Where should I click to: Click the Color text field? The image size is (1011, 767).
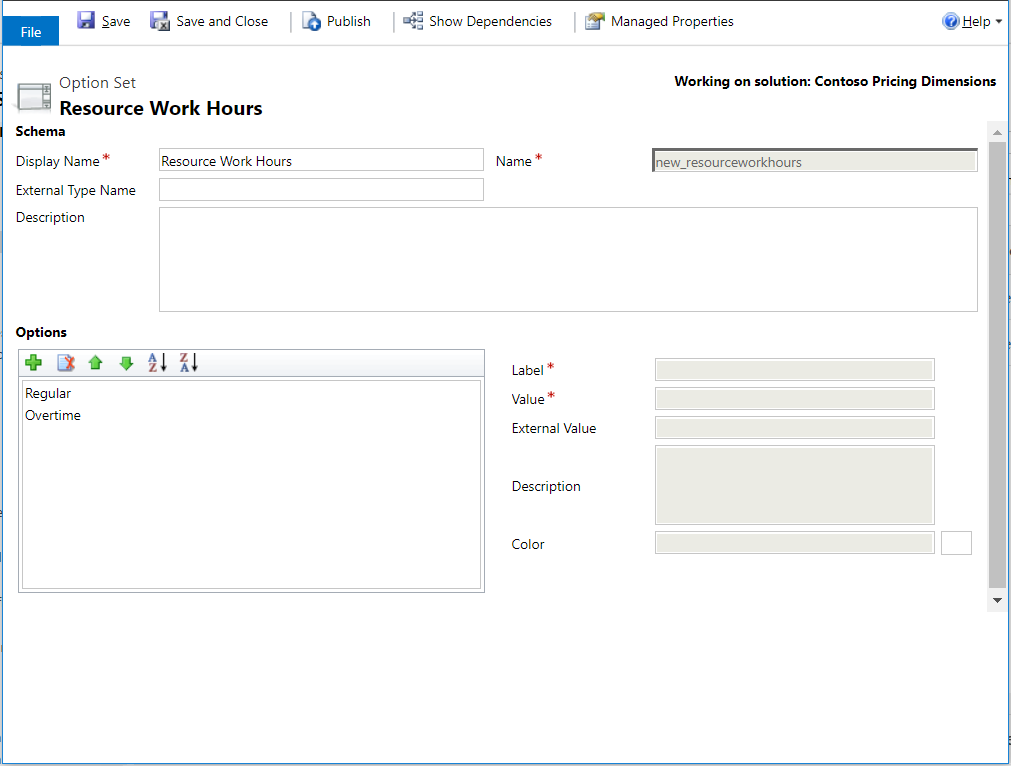(794, 543)
